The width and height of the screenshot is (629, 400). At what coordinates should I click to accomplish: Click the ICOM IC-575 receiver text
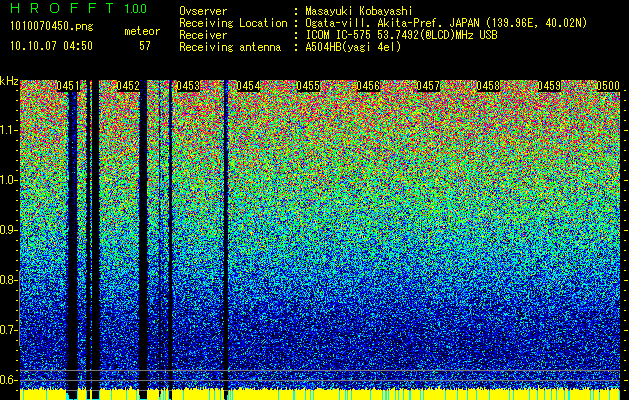[401, 35]
